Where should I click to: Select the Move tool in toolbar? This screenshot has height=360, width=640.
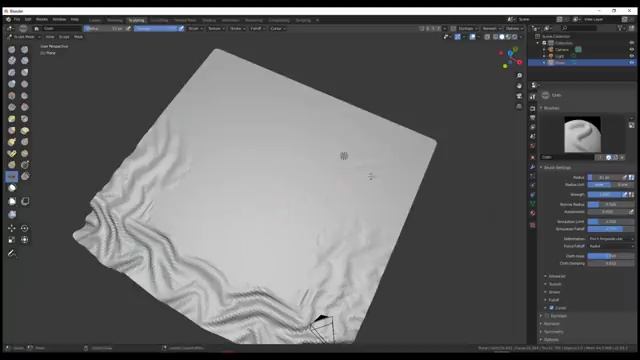12,228
